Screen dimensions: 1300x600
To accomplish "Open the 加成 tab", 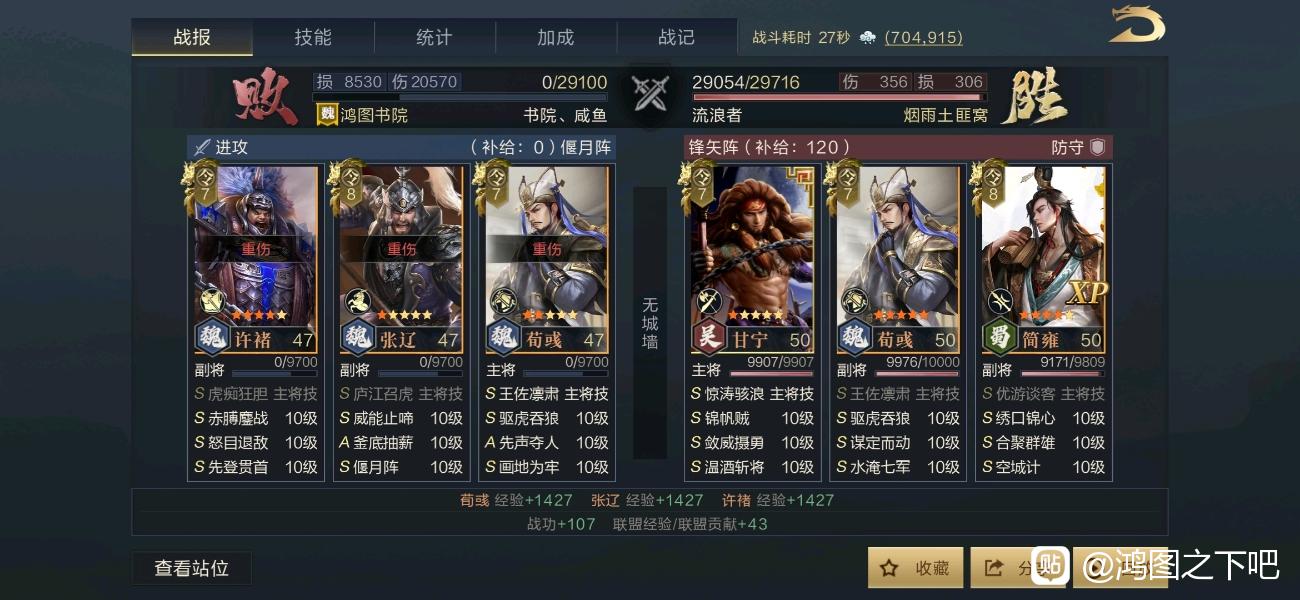I will click(x=555, y=37).
